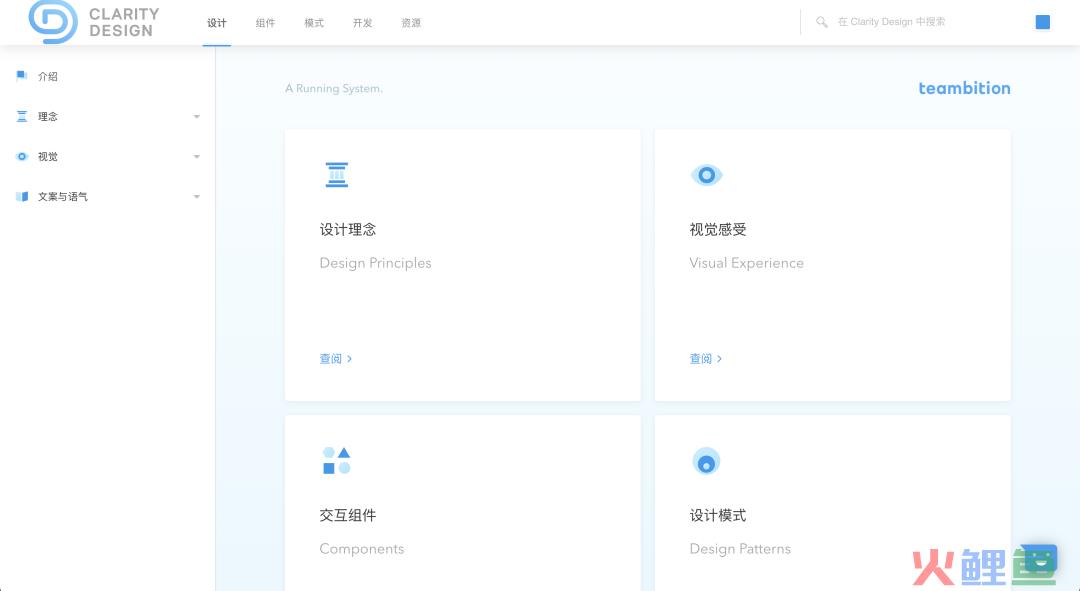The width and height of the screenshot is (1080, 591).
Task: Click the Design Patterns subtitle
Action: (x=740, y=549)
